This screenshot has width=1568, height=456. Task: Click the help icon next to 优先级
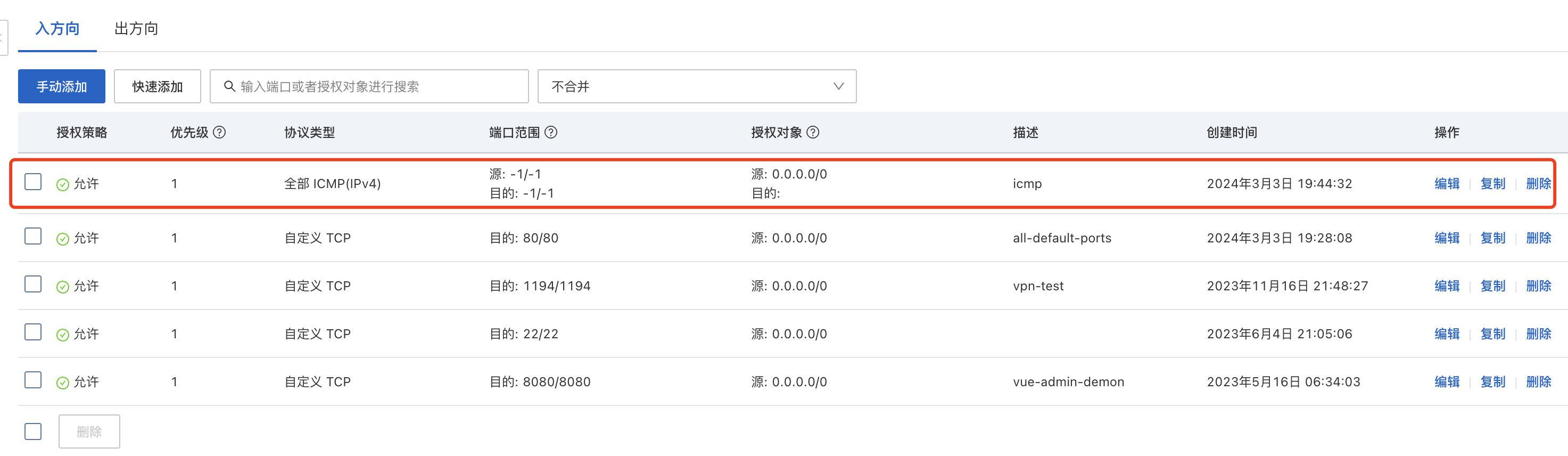pos(220,132)
